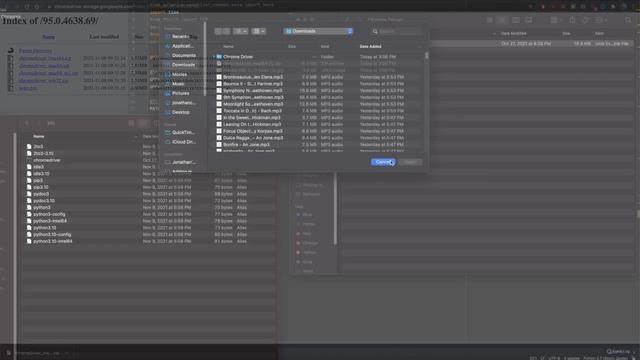This screenshot has height=360, width=640.
Task: Open the Downloads location popup in the dialog toolbar
Action: pos(318,31)
